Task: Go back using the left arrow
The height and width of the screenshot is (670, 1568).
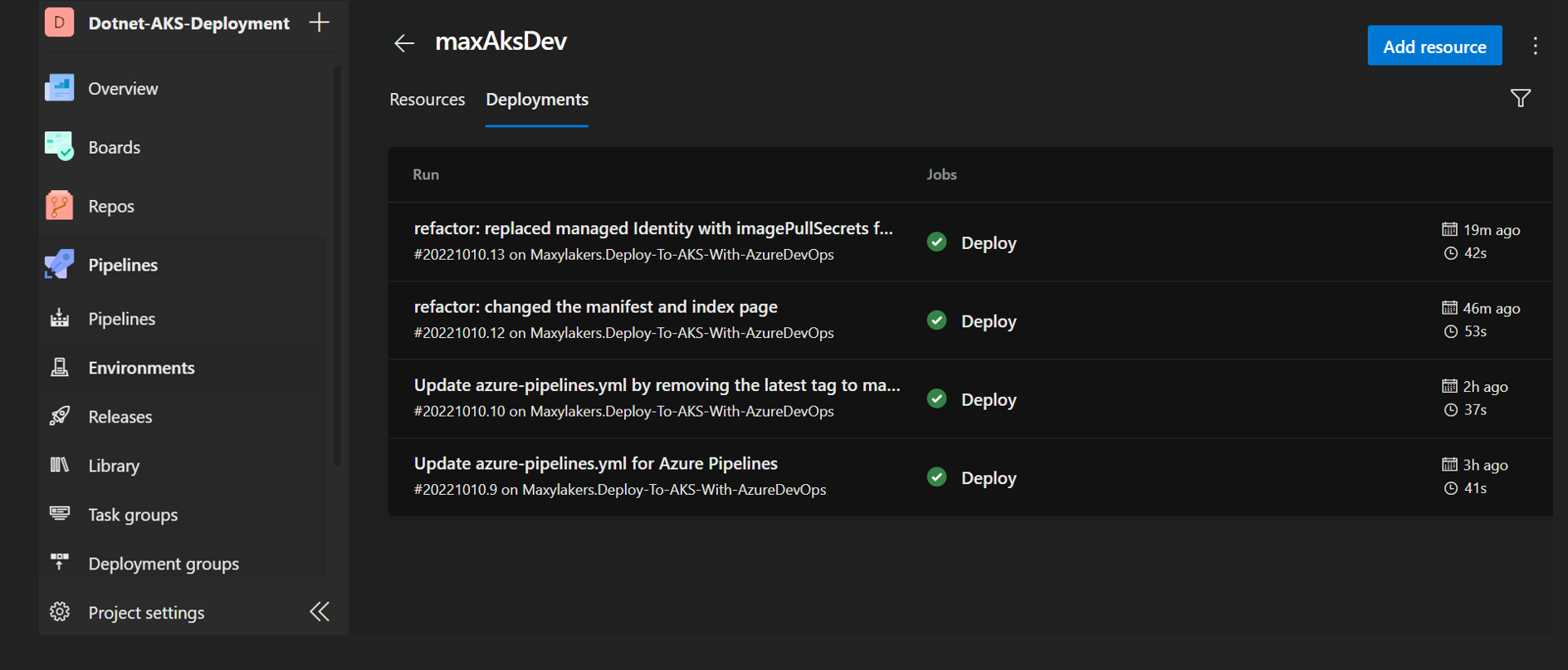Action: point(404,43)
